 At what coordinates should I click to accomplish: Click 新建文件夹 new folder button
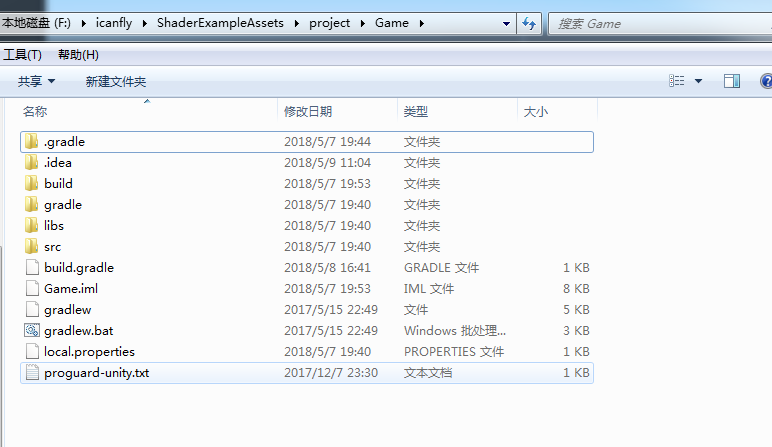(116, 81)
